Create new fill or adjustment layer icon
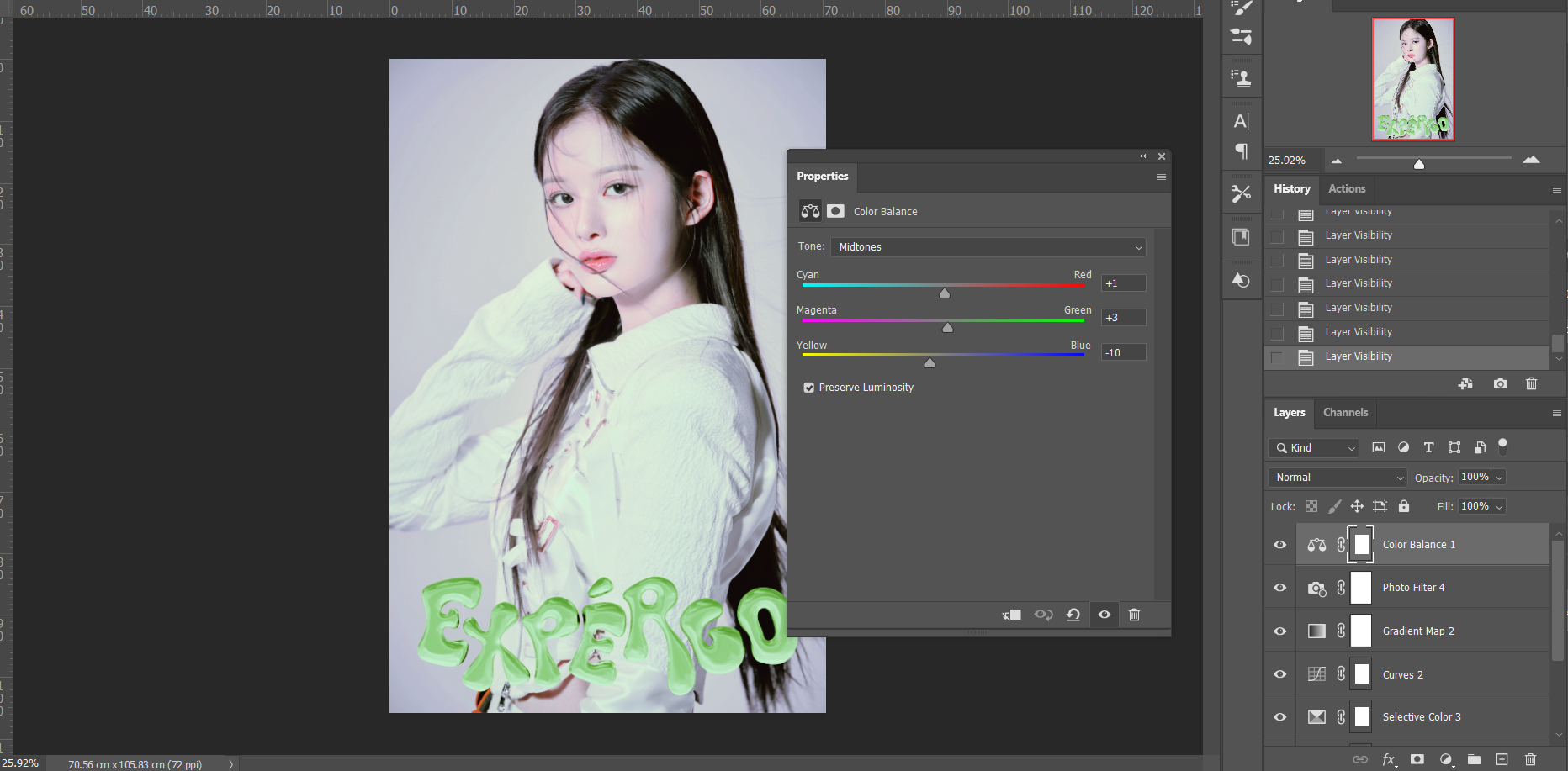 (1445, 759)
